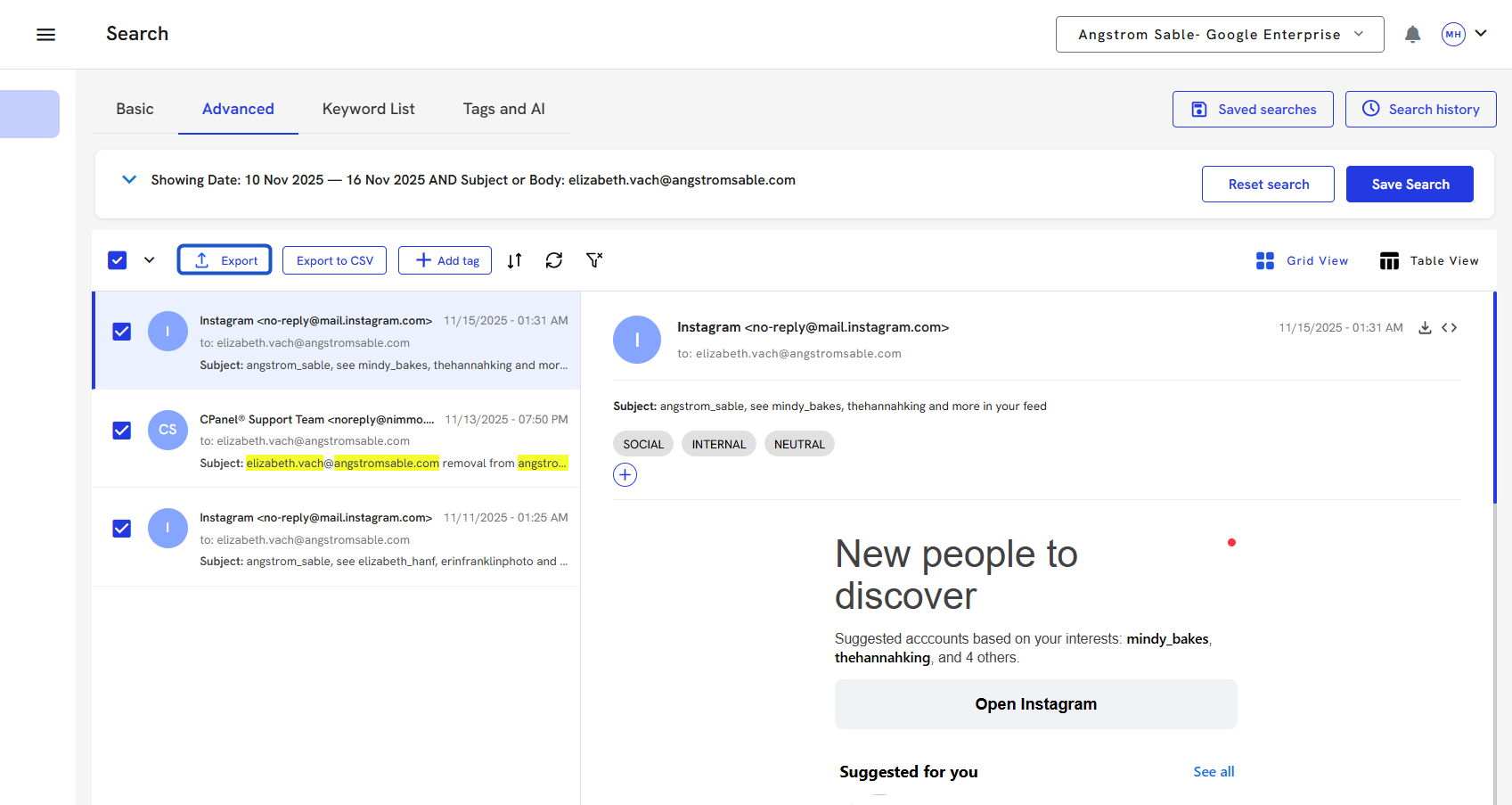
Task: Download the open Instagram email
Action: tap(1425, 328)
